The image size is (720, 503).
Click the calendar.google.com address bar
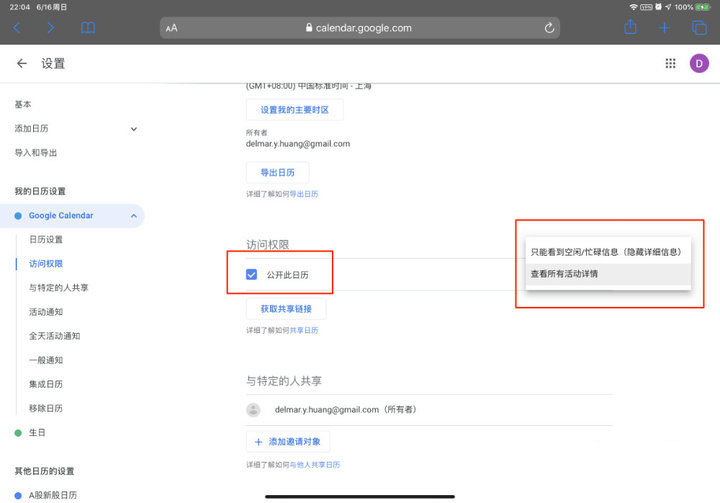click(x=360, y=28)
